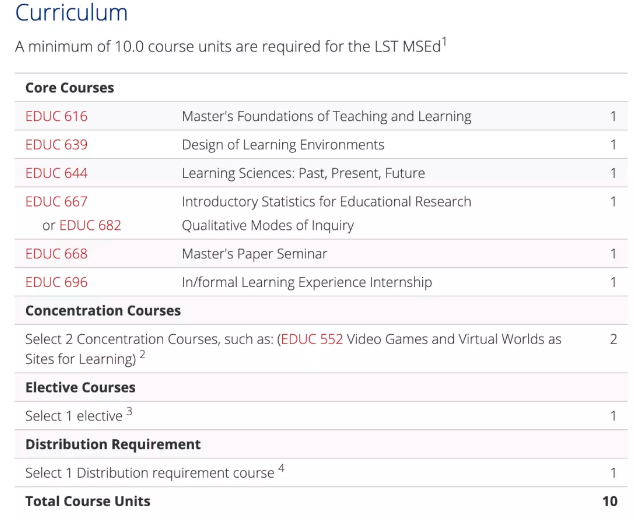Select the EDUC 667 statistics course link
The image size is (634, 520).
click(56, 201)
